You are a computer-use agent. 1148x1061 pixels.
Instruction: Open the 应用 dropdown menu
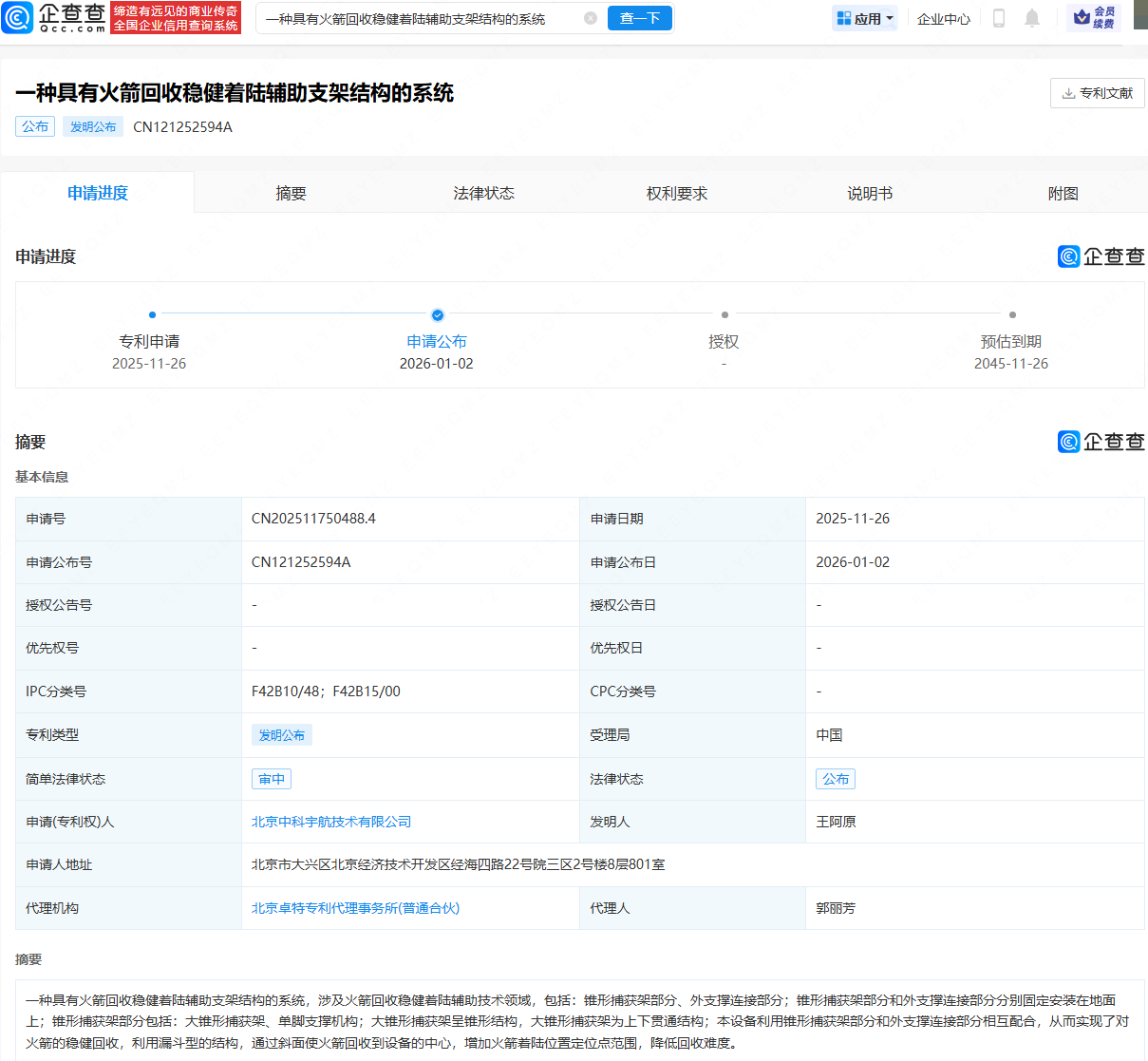pyautogui.click(x=863, y=17)
